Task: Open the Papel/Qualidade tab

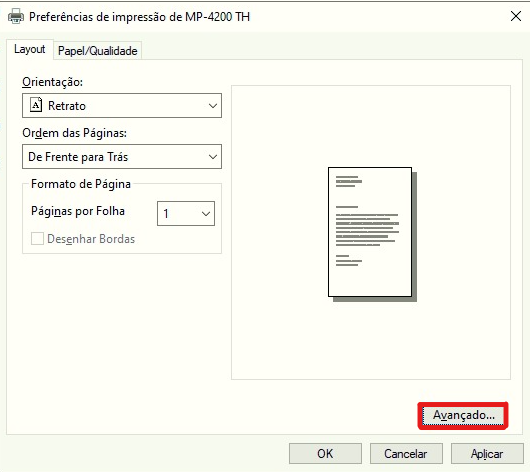Action: point(98,51)
